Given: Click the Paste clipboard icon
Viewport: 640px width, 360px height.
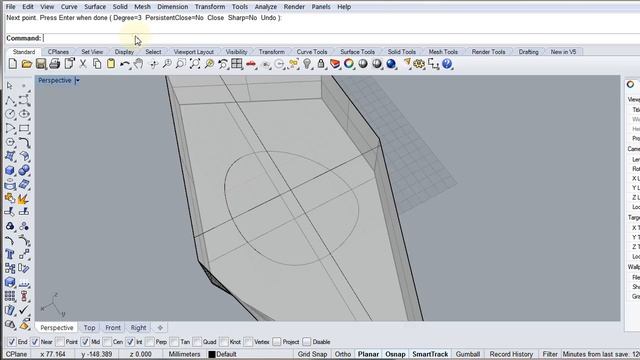Looking at the screenshot, I should [x=111, y=64].
